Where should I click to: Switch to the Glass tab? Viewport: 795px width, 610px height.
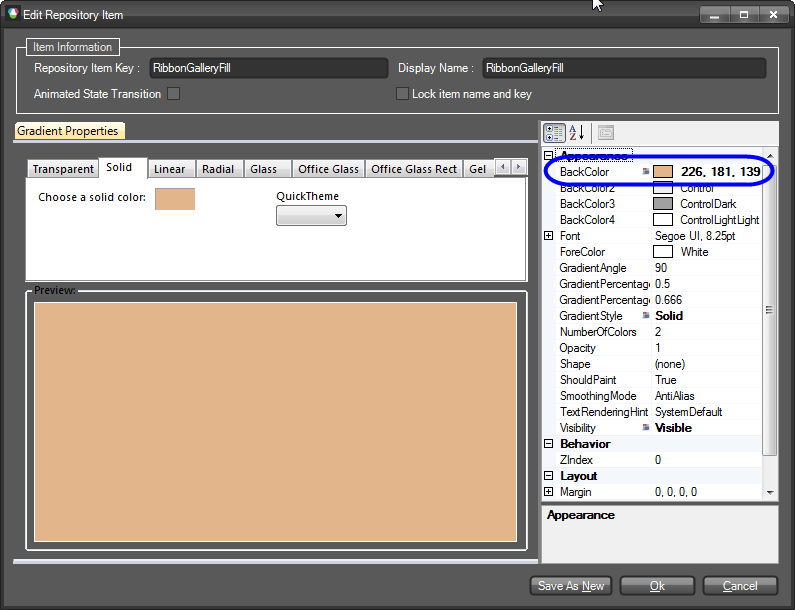click(267, 169)
